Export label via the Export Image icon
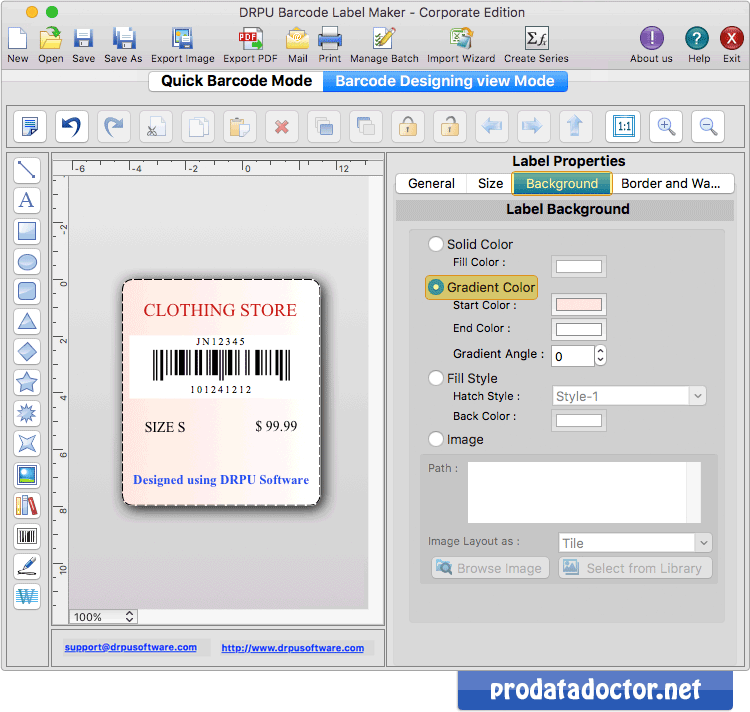This screenshot has width=750, height=712. point(182,39)
